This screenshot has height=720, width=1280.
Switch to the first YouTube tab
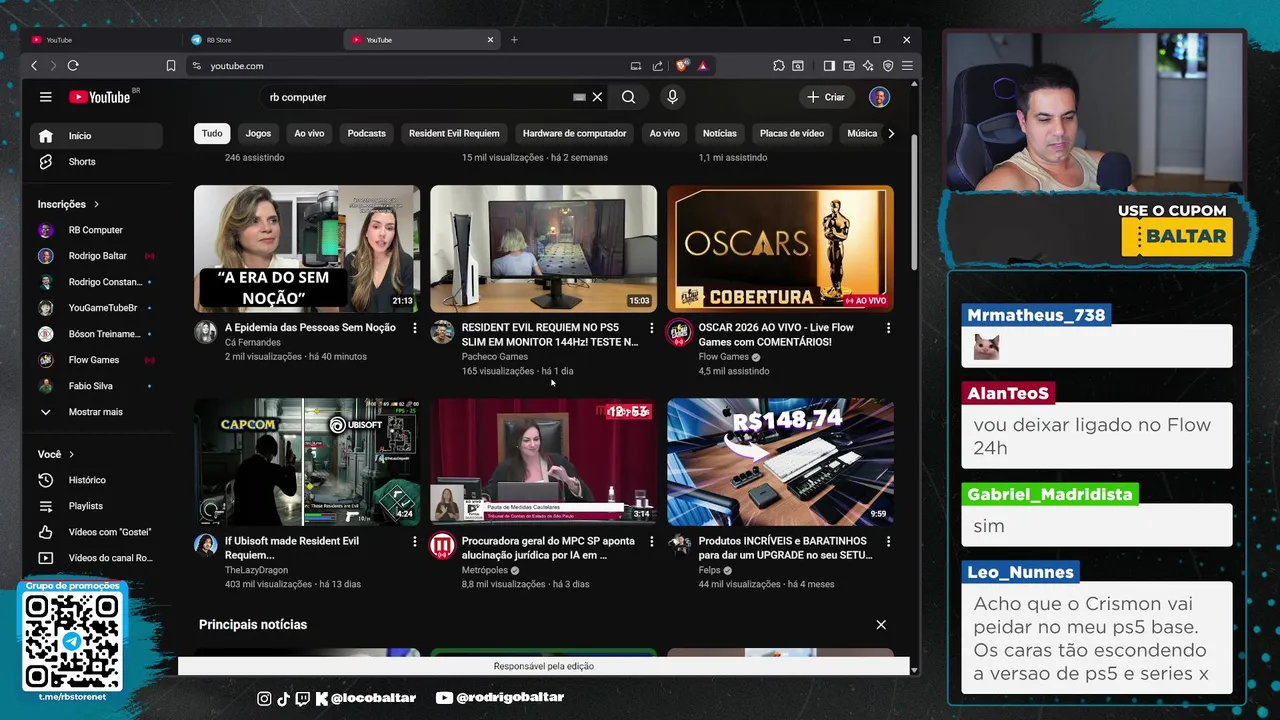coord(100,40)
